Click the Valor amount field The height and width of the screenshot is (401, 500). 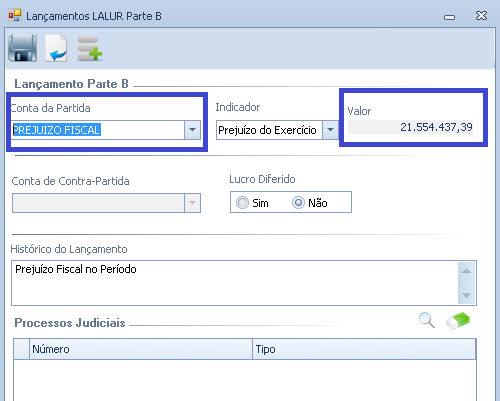pos(410,127)
